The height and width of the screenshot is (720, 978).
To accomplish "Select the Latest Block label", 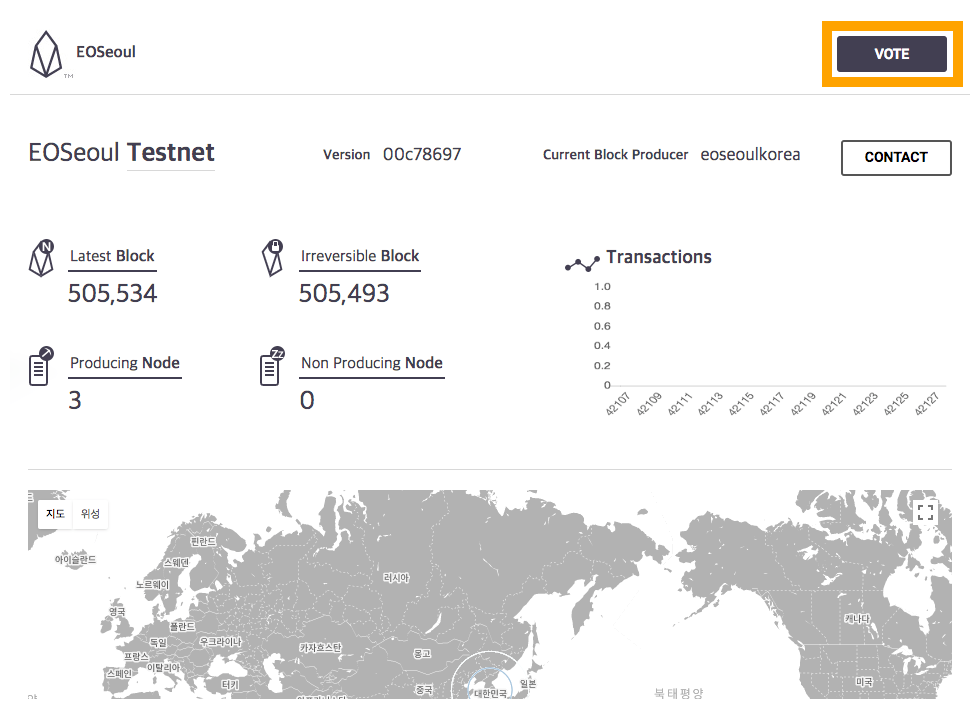I will pos(112,256).
